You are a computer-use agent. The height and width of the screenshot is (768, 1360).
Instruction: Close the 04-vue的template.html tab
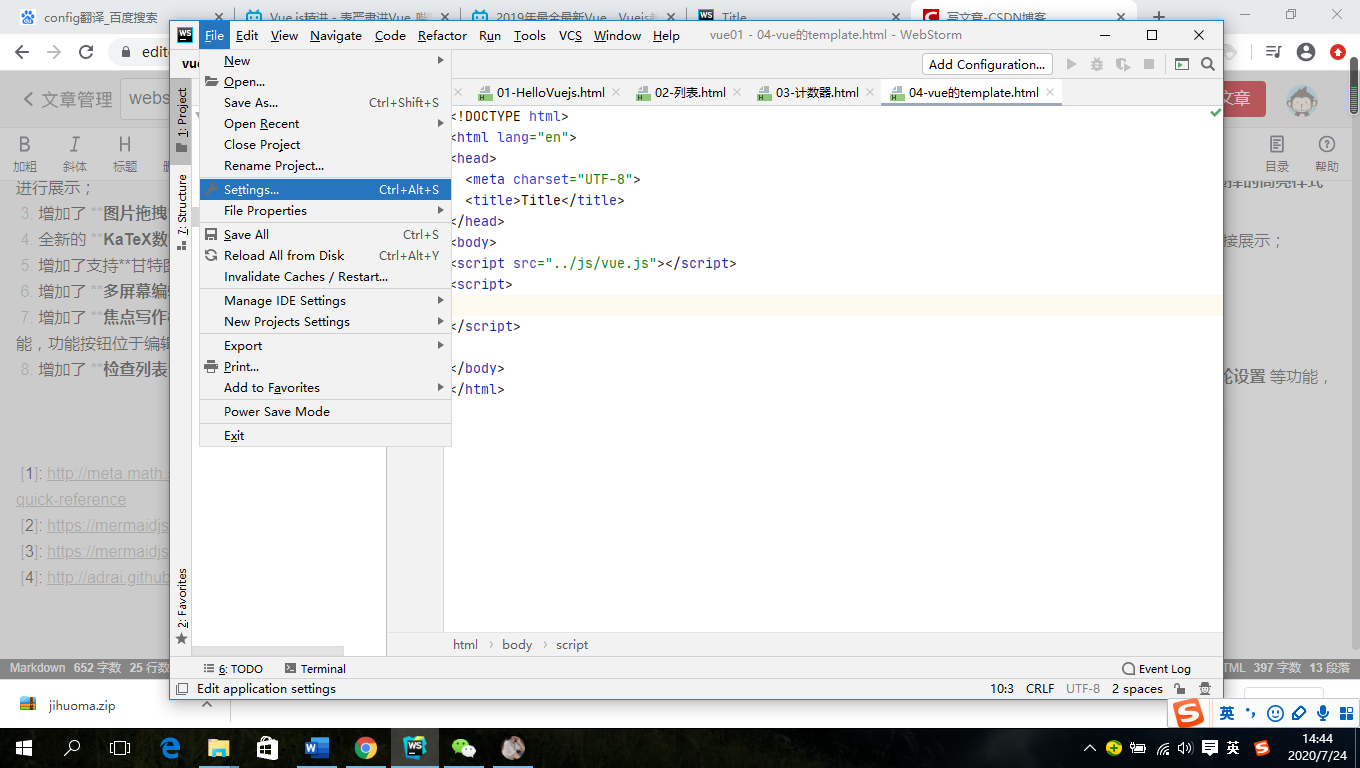coord(1048,93)
